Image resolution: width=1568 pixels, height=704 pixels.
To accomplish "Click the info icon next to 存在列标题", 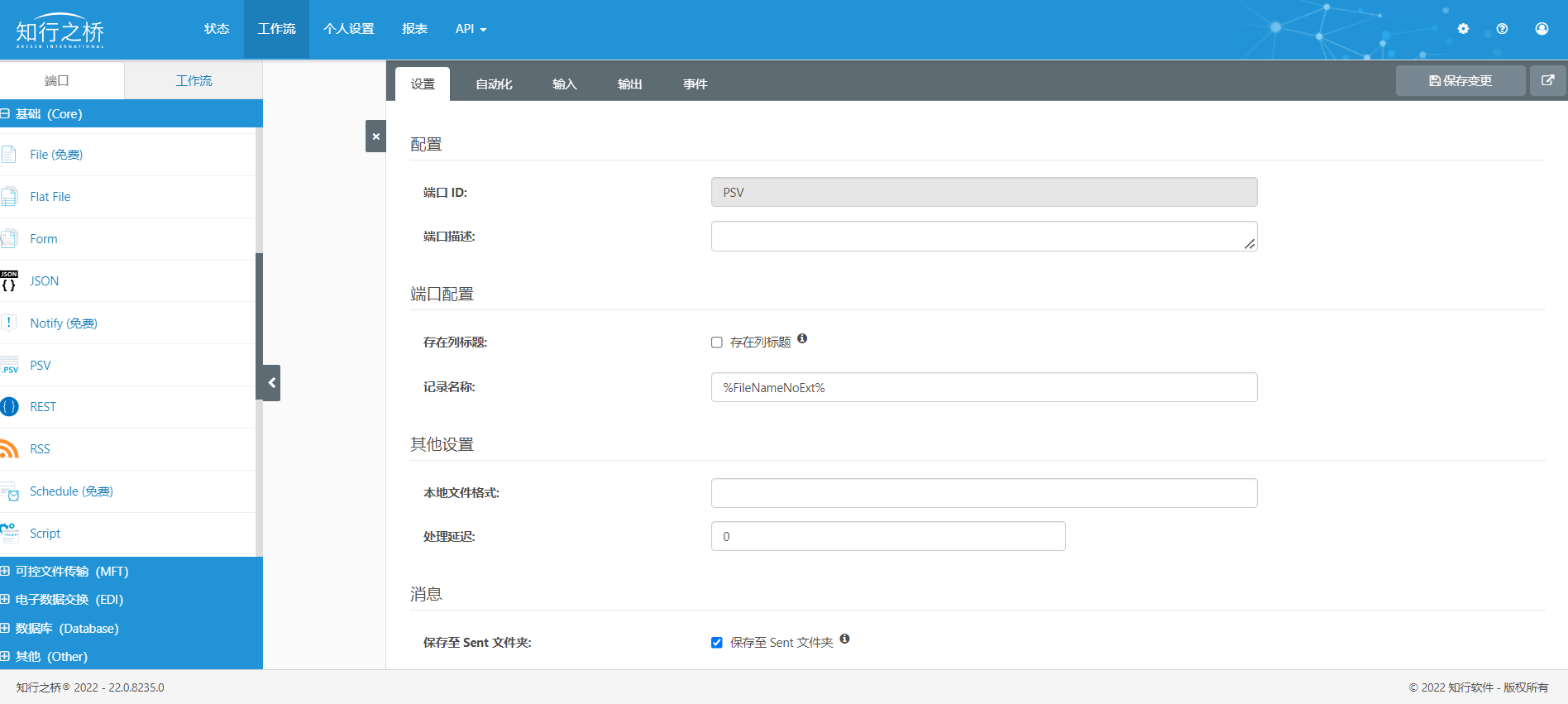I will point(802,338).
